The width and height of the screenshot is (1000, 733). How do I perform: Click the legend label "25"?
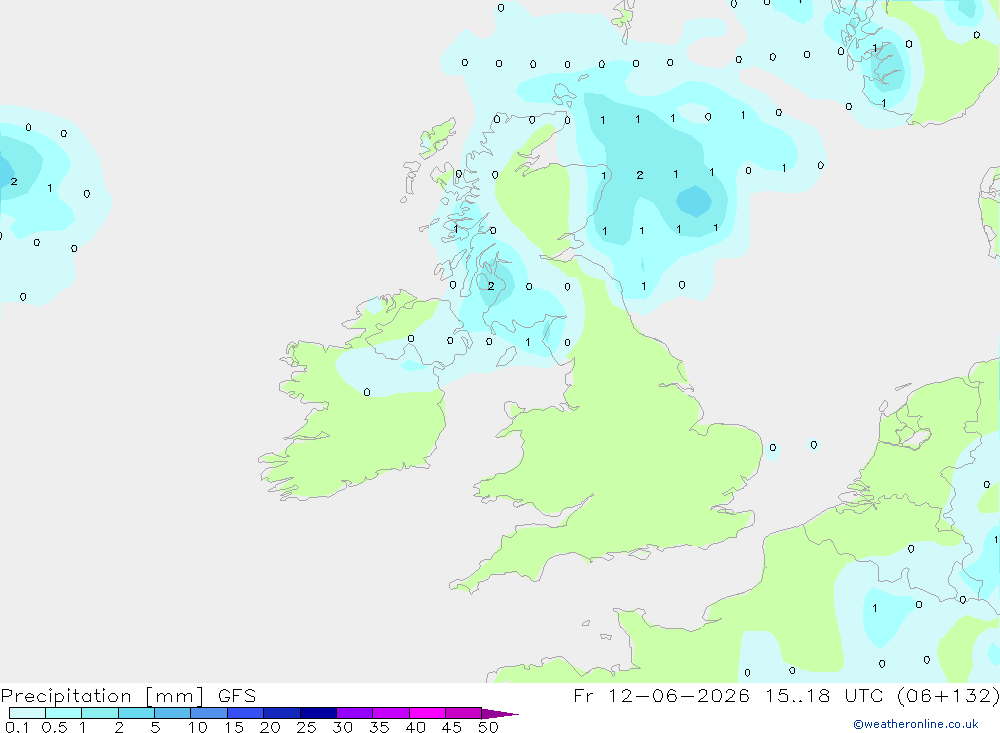(x=307, y=727)
